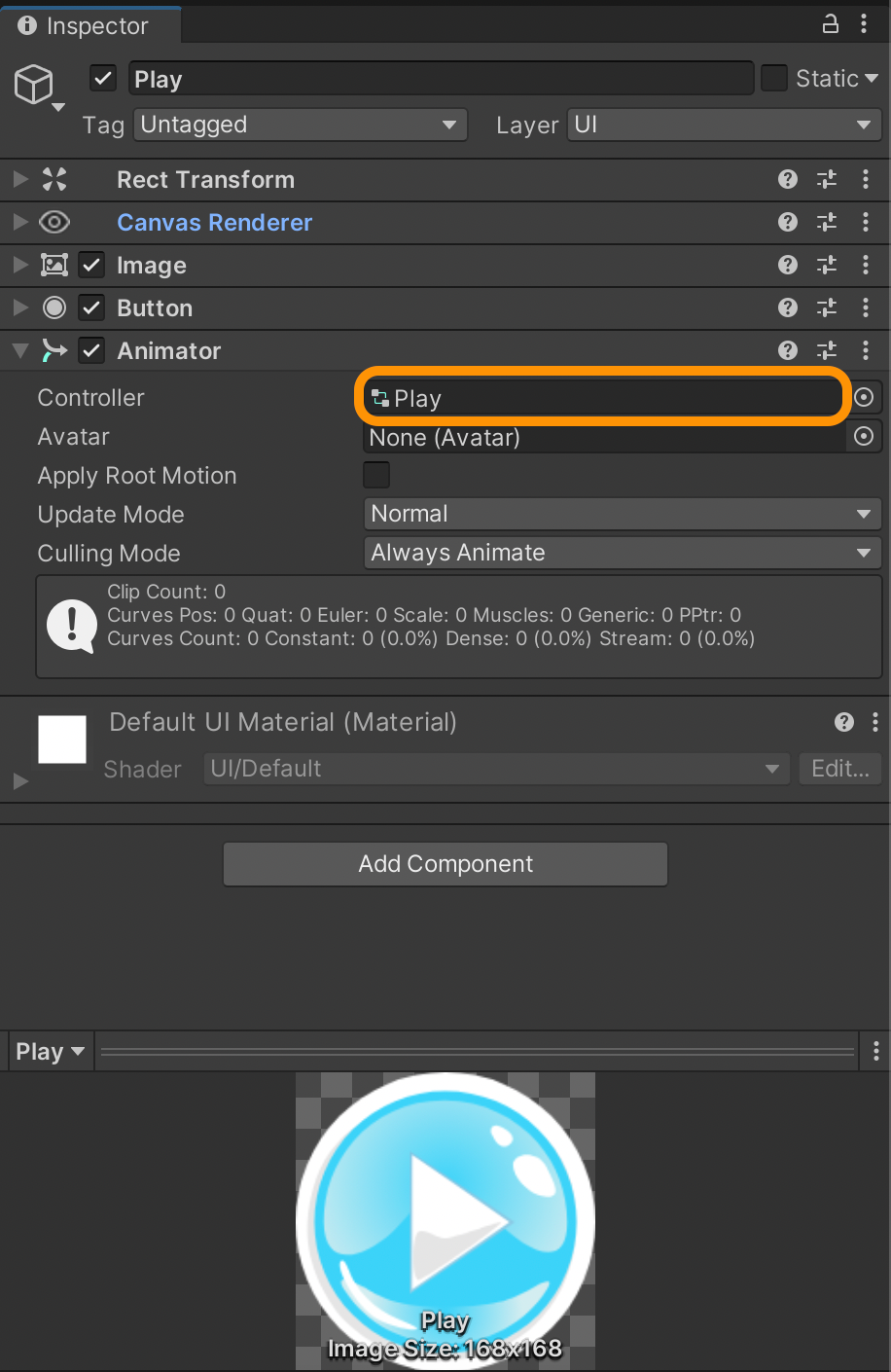The image size is (891, 1372).
Task: Open the object picker for the Controller field
Action: coord(864,398)
